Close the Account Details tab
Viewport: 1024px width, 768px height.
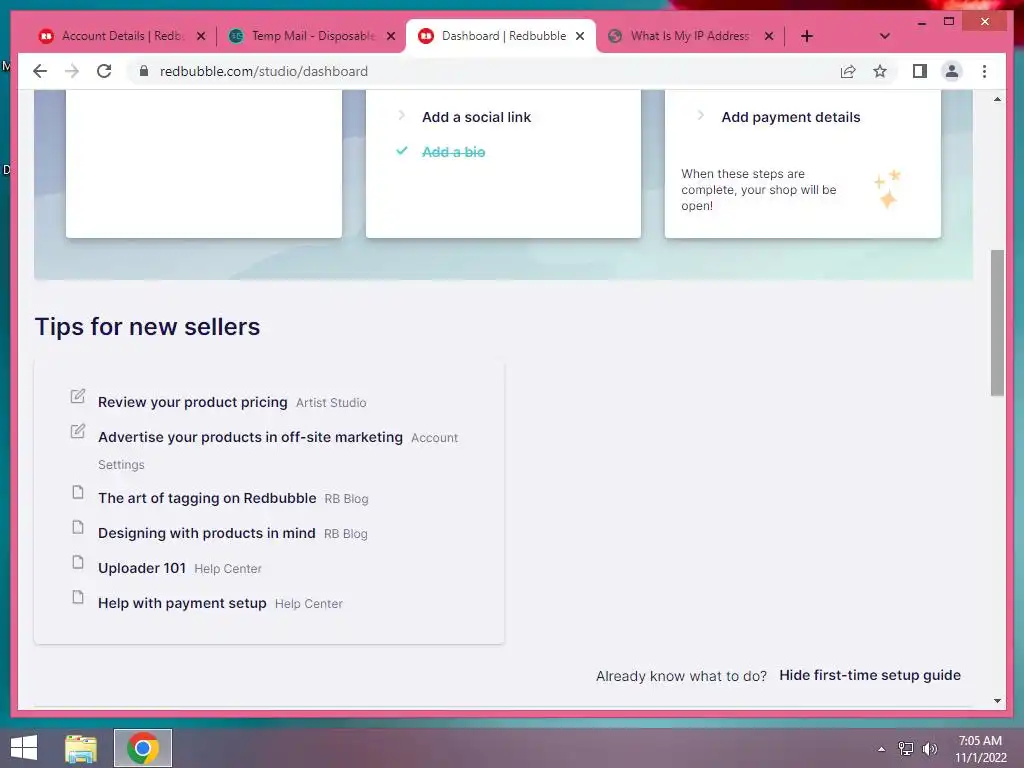coord(201,36)
